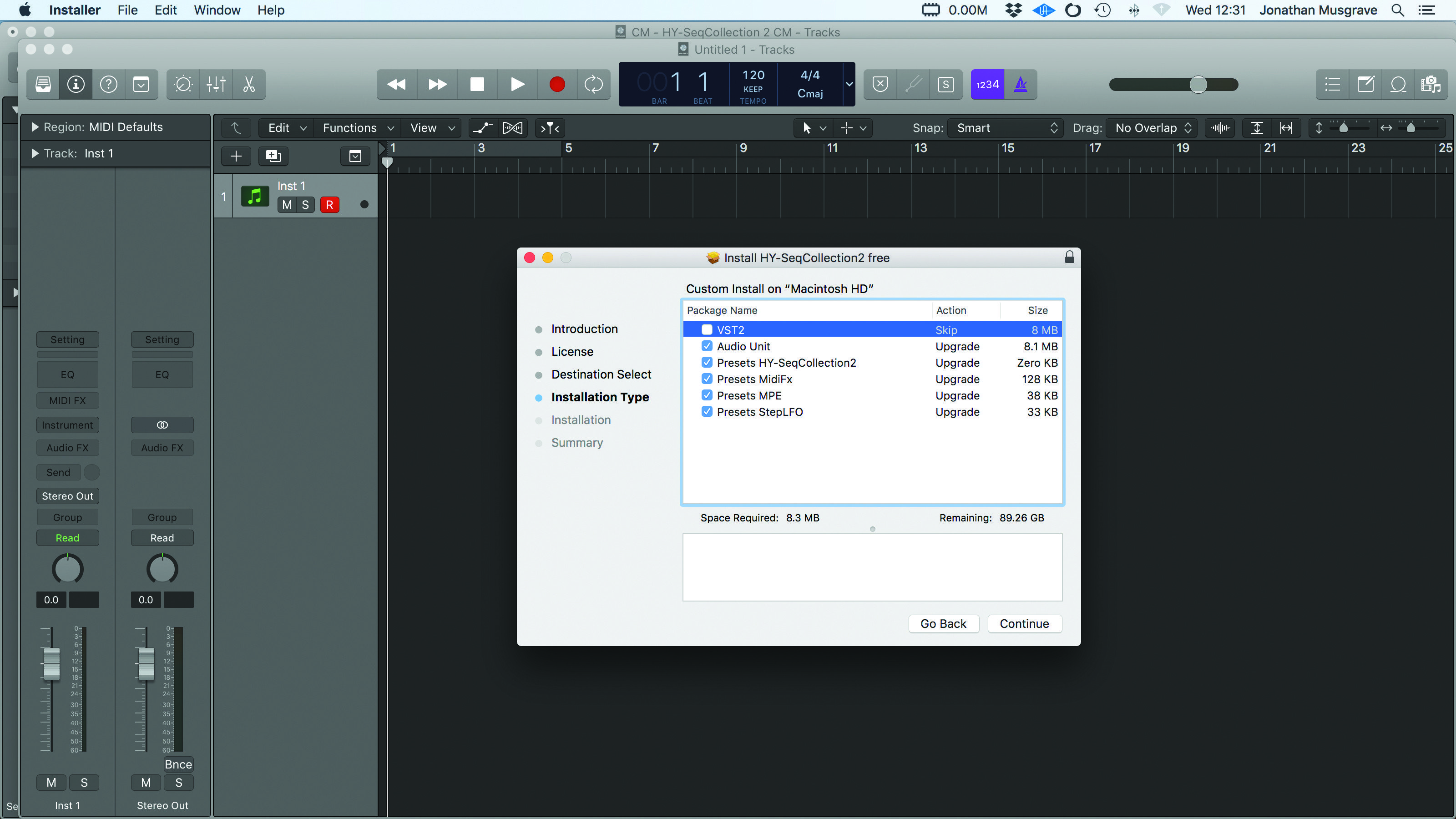Toggle the Show Flex icon
The image size is (1456, 819).
[x=513, y=128]
